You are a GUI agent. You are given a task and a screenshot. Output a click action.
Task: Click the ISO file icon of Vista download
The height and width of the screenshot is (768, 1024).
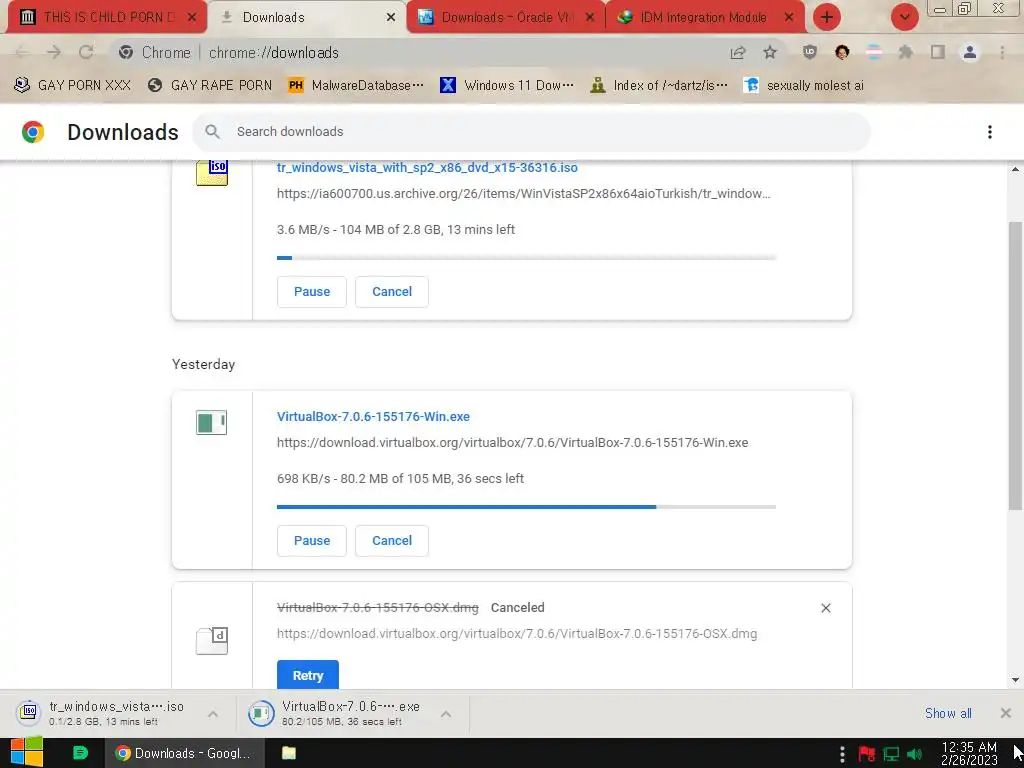(x=212, y=172)
